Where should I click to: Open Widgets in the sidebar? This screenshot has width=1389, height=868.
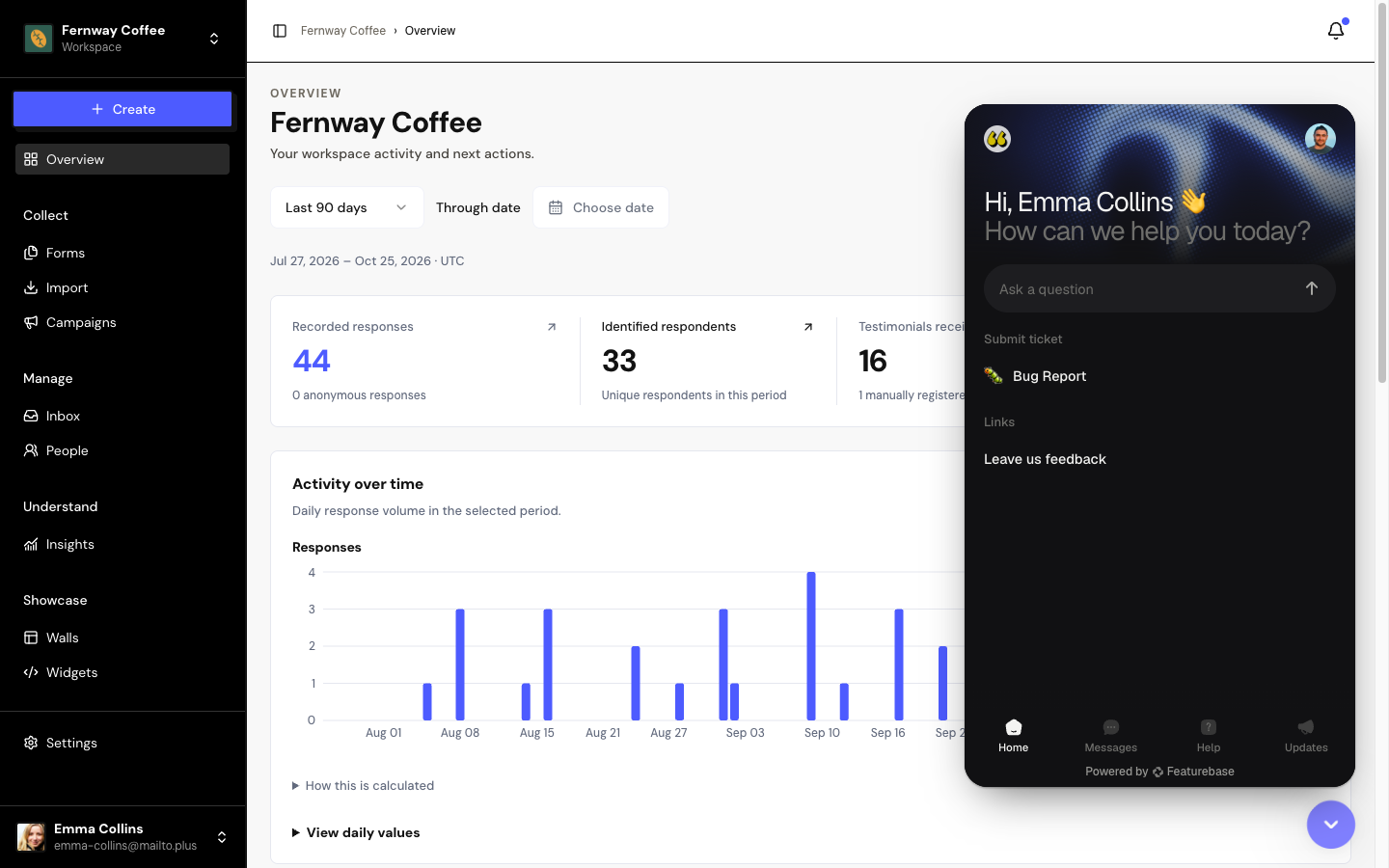click(x=123, y=672)
